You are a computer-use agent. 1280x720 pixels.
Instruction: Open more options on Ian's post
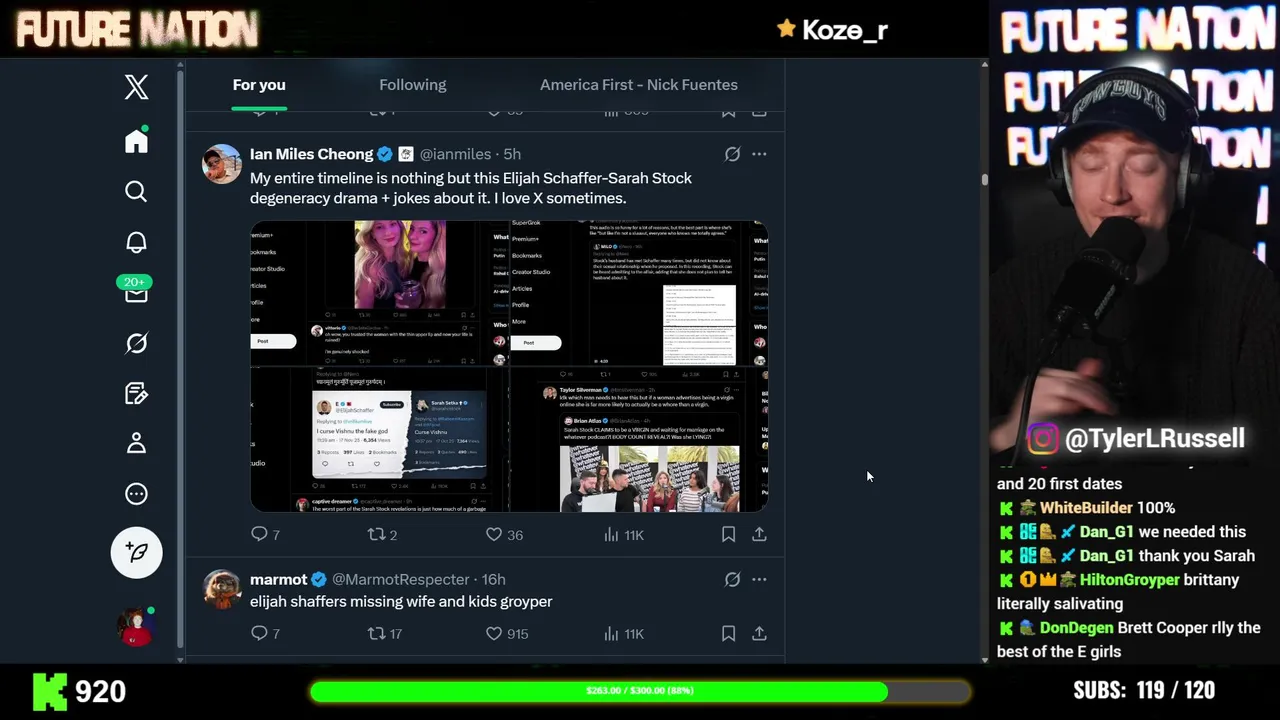coord(759,154)
